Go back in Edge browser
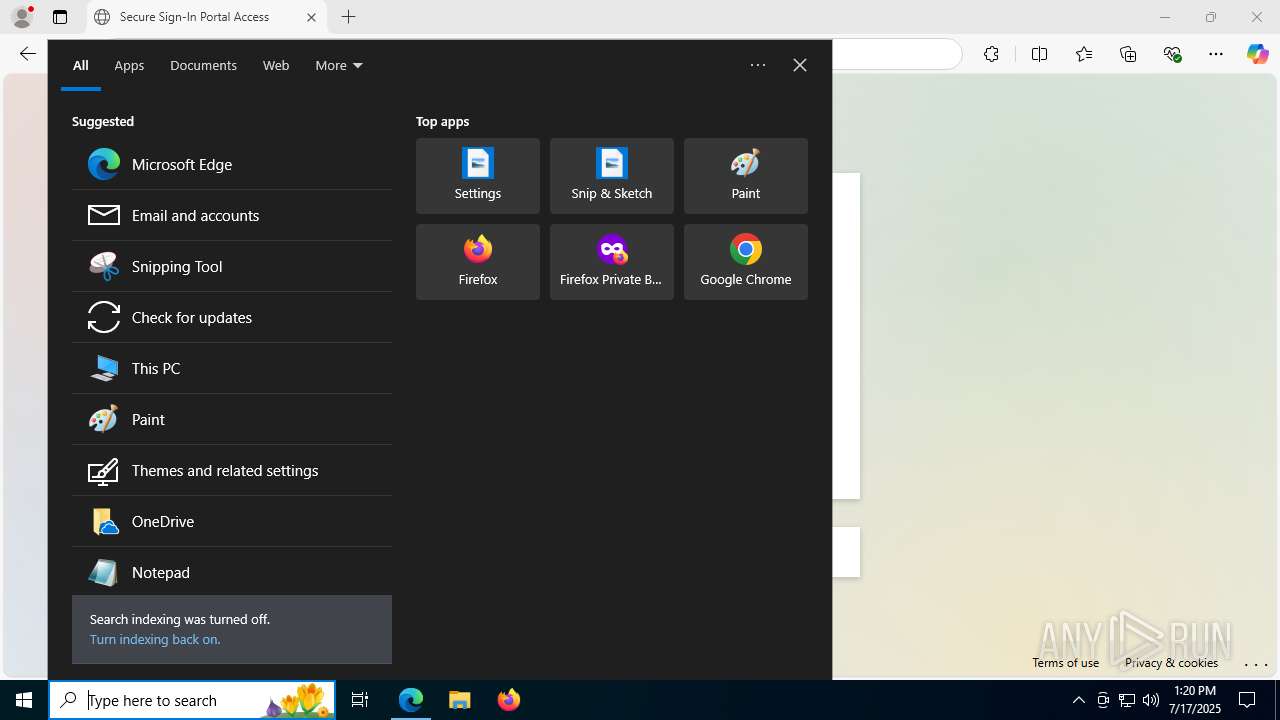Viewport: 1280px width, 720px height. point(28,54)
